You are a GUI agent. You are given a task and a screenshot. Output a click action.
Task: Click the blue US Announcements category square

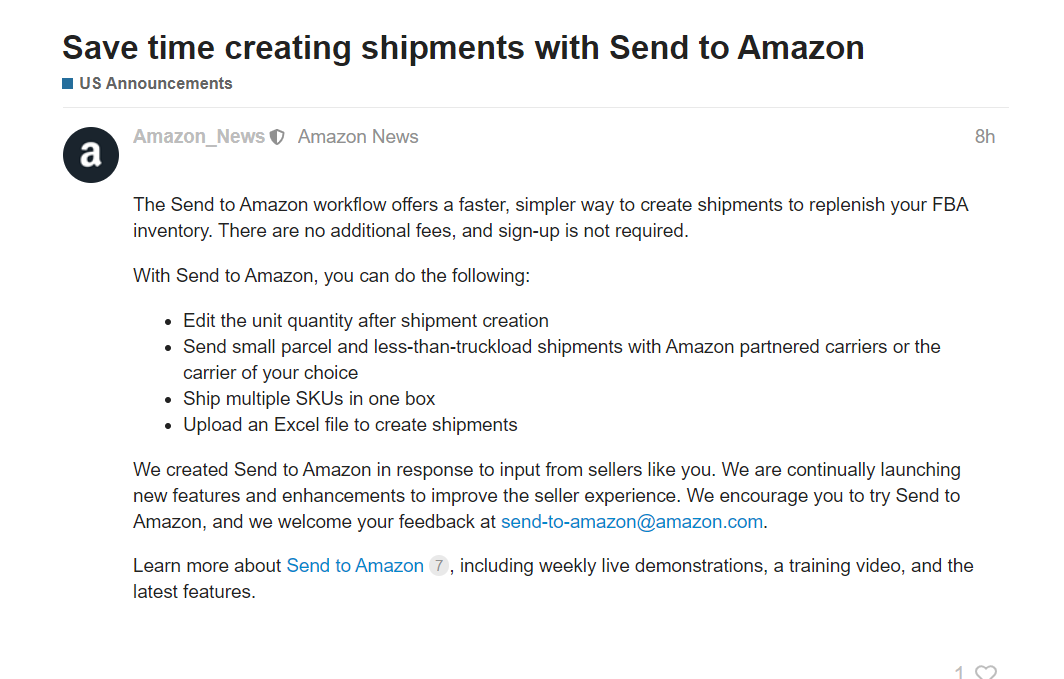coord(67,84)
